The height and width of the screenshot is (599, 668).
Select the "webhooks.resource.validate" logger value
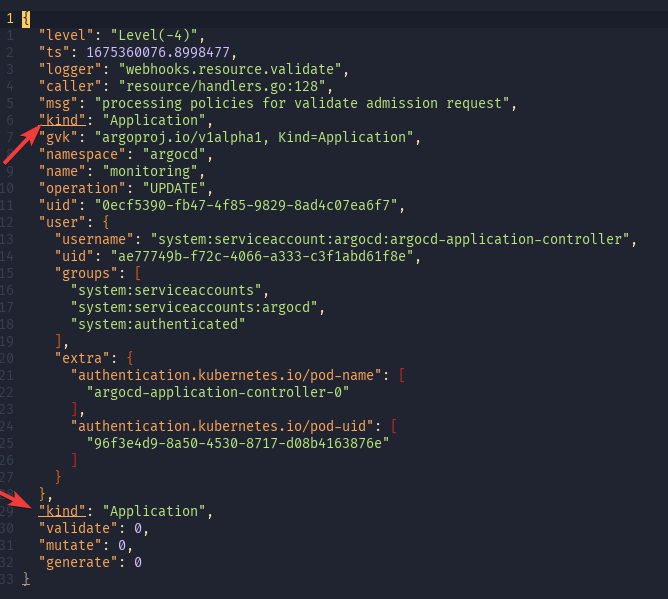coord(230,69)
